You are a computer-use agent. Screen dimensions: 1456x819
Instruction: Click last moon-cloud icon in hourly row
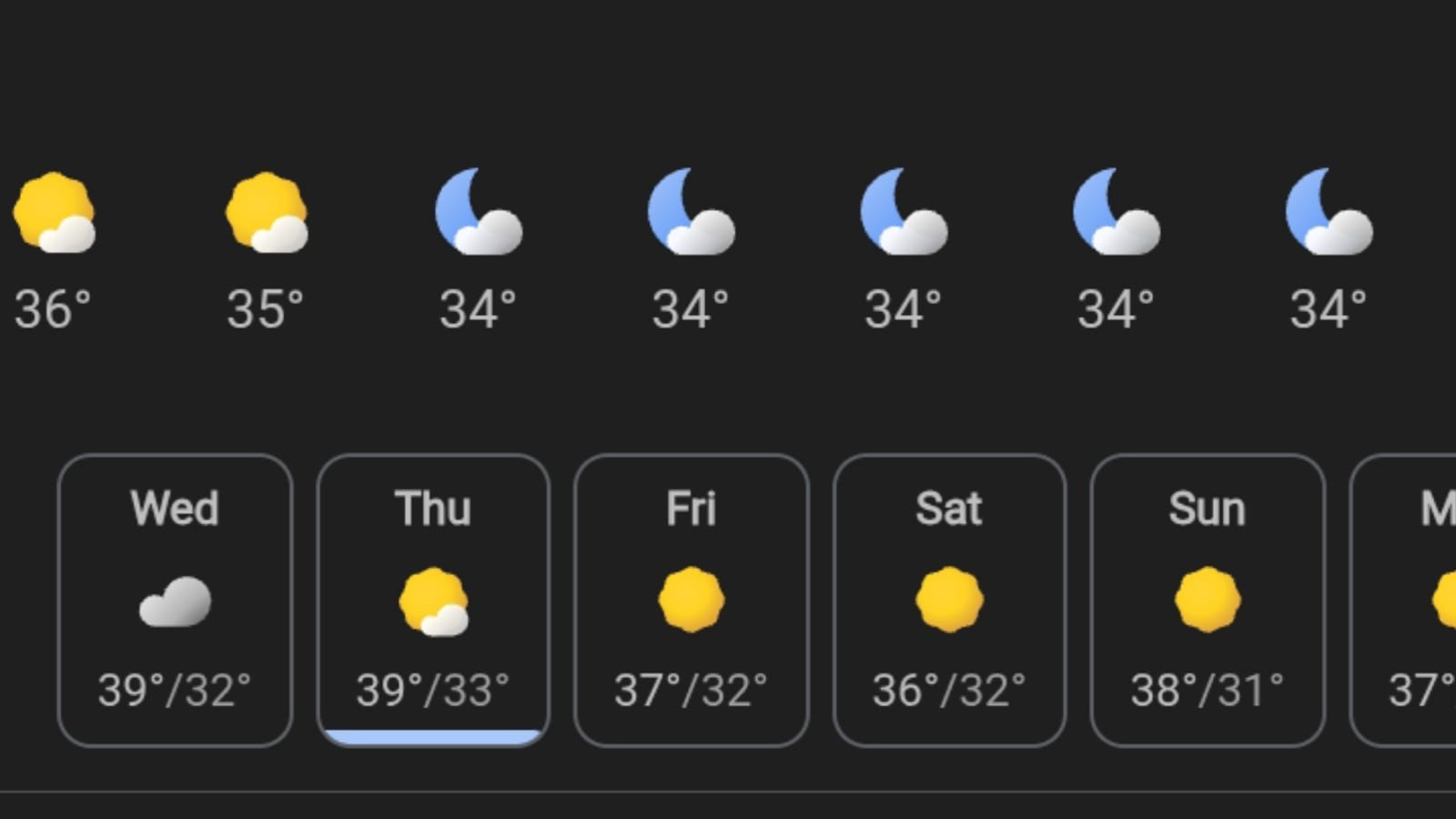(1329, 211)
